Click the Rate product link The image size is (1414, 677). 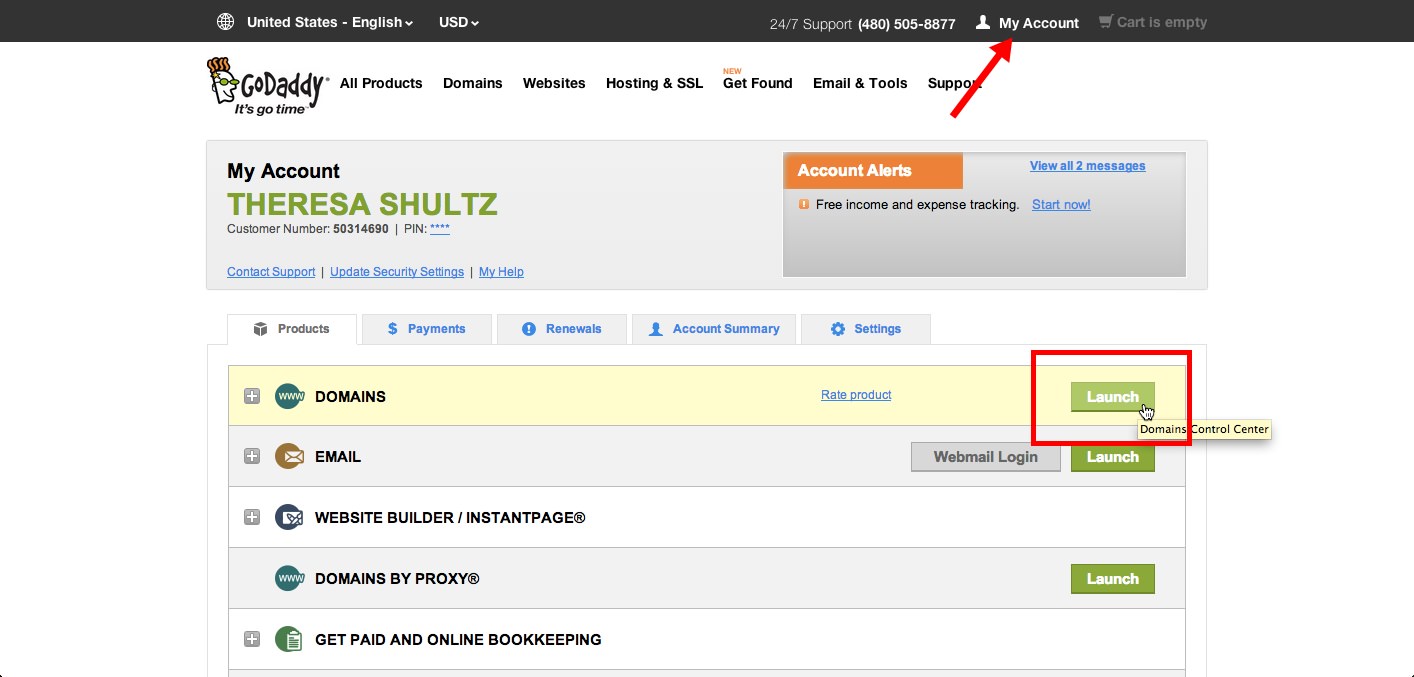856,395
